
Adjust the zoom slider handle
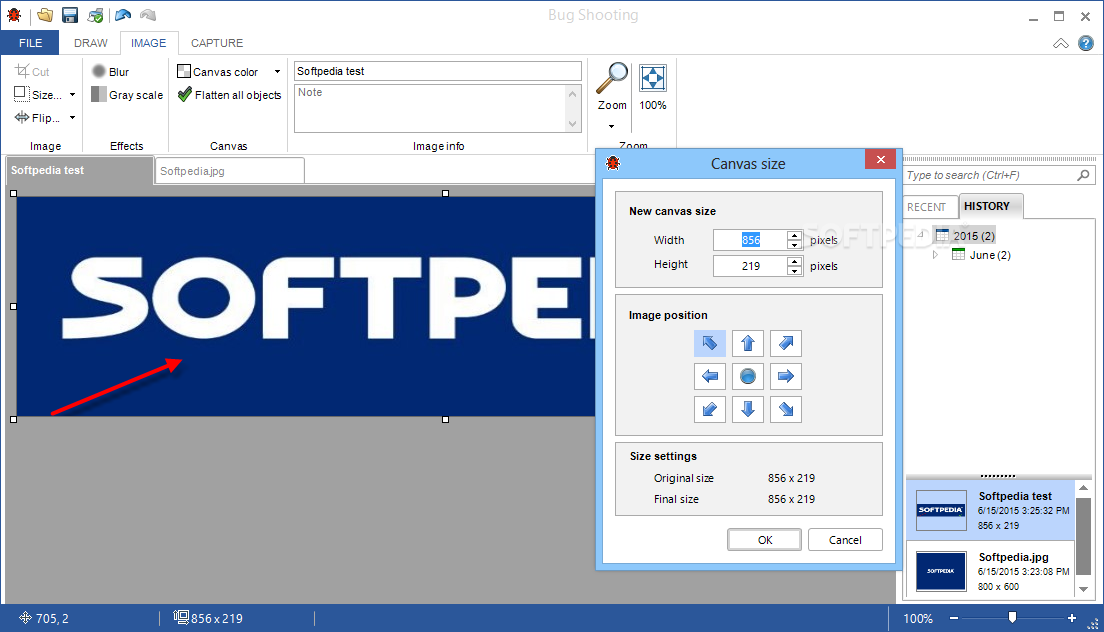[x=1012, y=617]
